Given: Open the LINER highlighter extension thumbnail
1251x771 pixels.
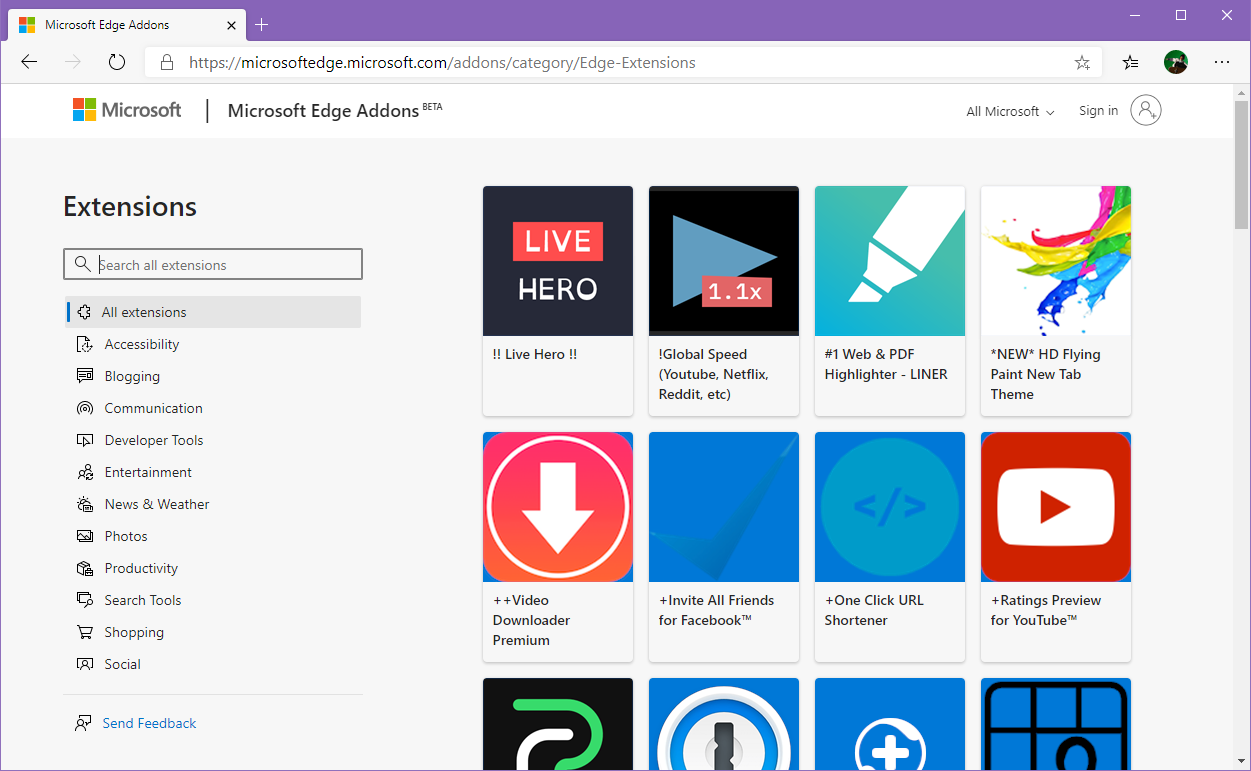Looking at the screenshot, I should coord(890,261).
